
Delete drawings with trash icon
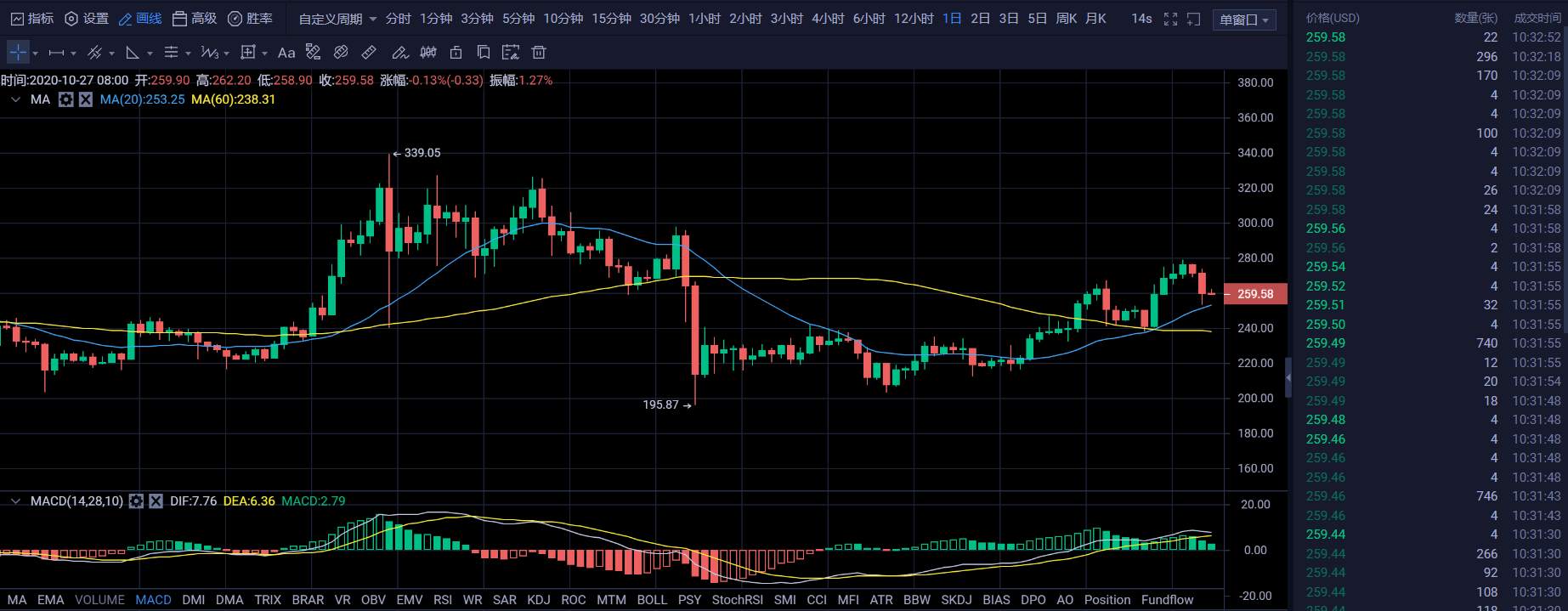click(x=538, y=53)
